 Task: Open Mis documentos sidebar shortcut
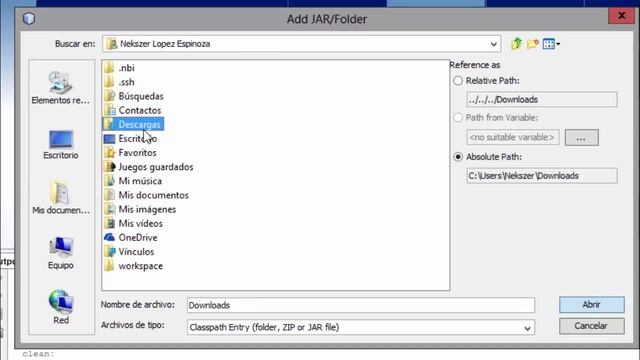click(x=60, y=198)
